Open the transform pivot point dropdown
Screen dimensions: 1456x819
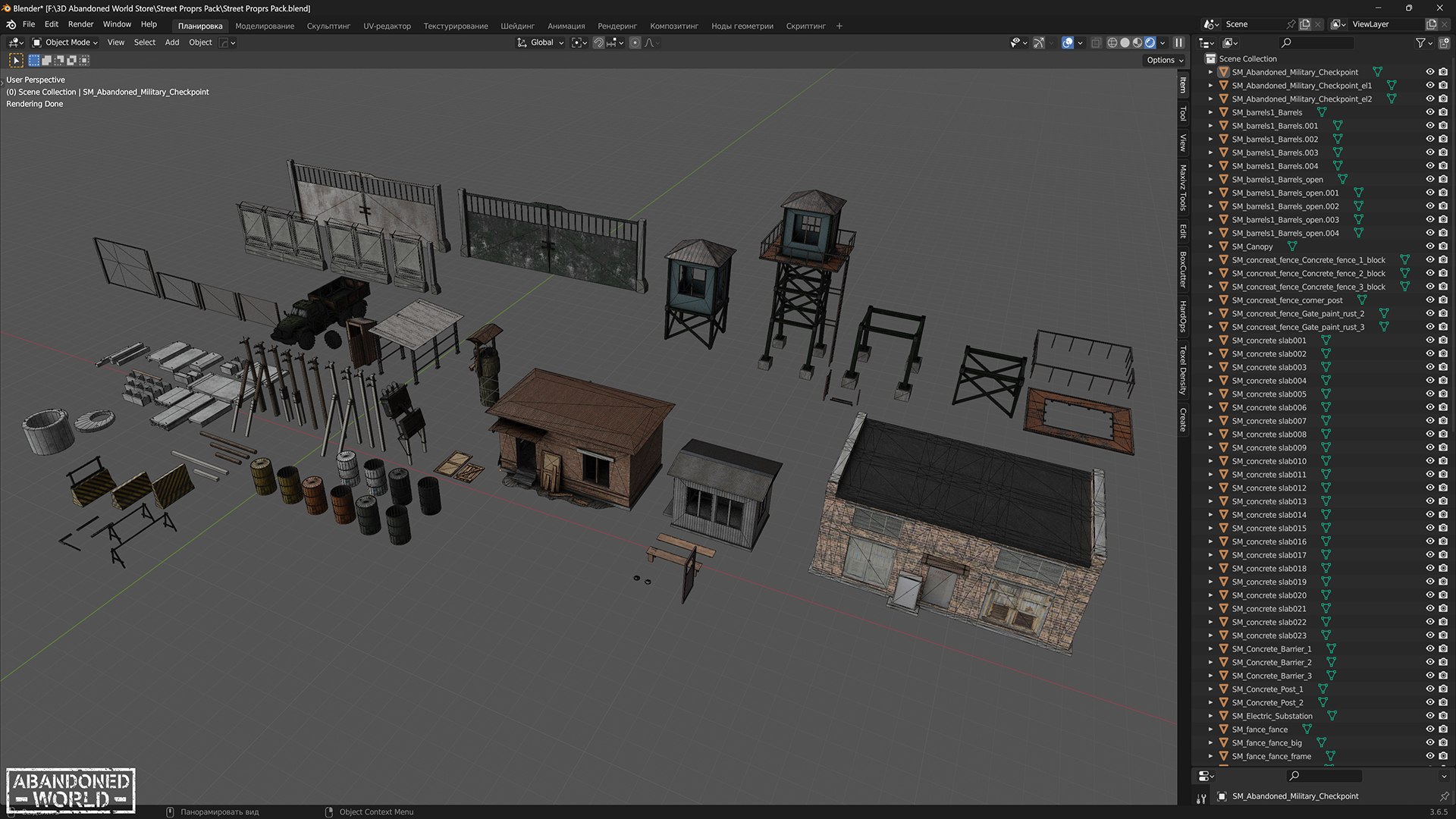click(579, 42)
